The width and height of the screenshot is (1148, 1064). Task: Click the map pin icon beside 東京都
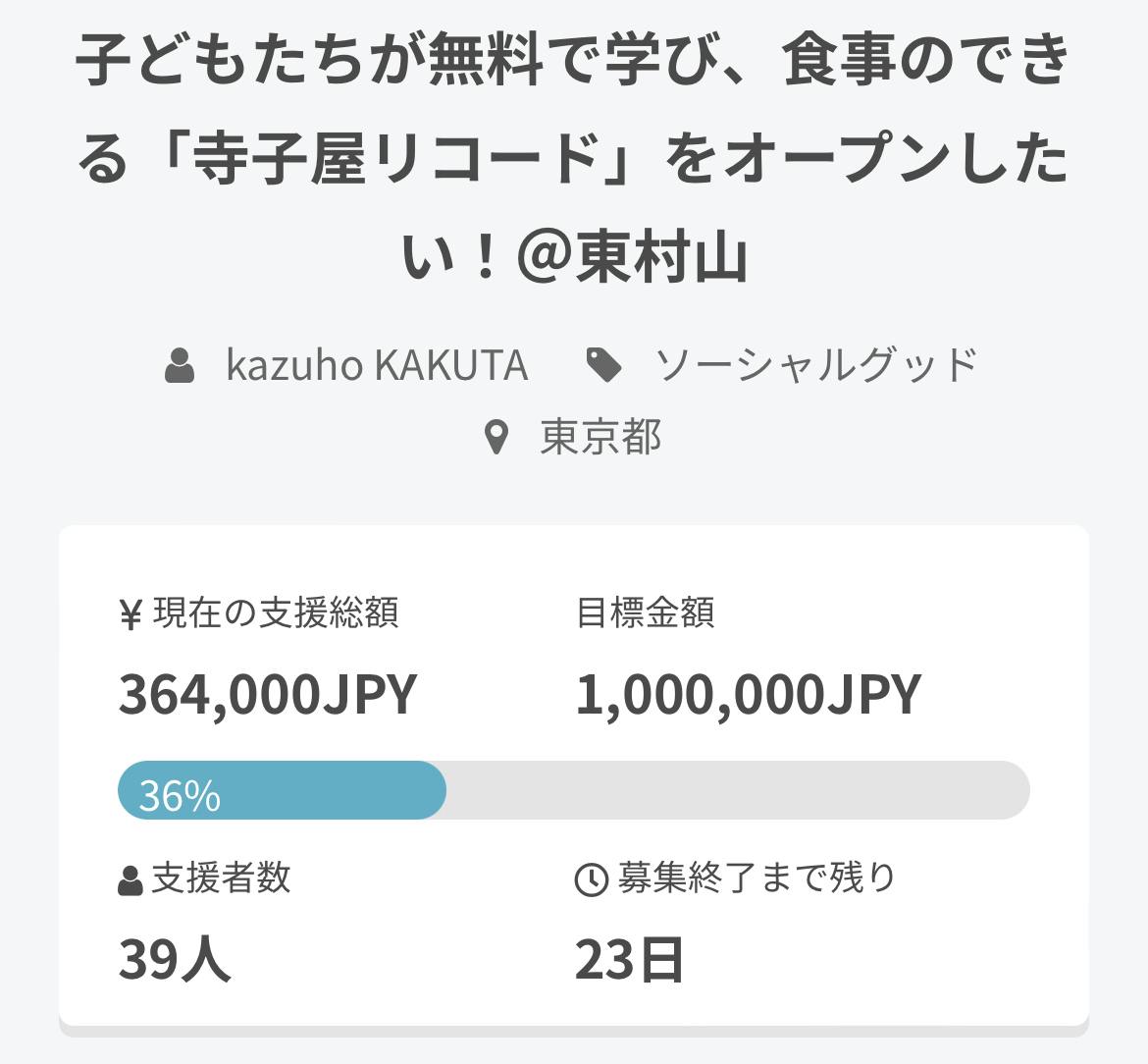(497, 438)
